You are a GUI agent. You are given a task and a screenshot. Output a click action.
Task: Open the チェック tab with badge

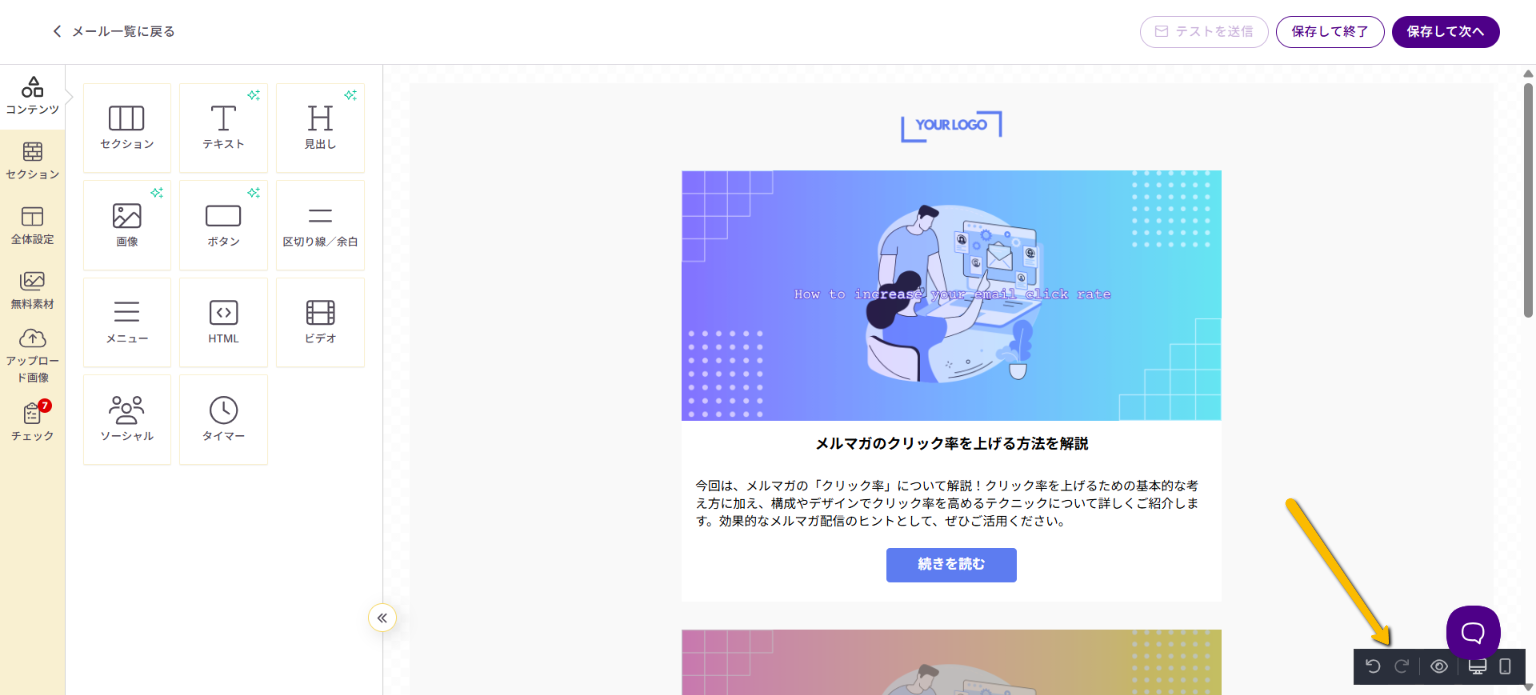coord(33,422)
